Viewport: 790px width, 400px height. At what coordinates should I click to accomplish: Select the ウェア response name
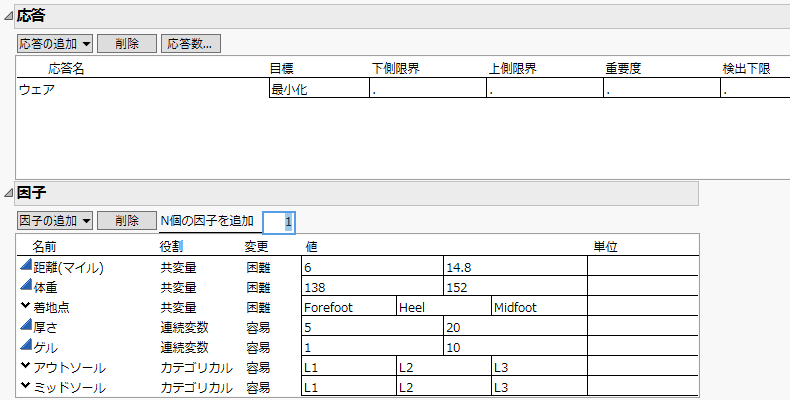[x=37, y=90]
